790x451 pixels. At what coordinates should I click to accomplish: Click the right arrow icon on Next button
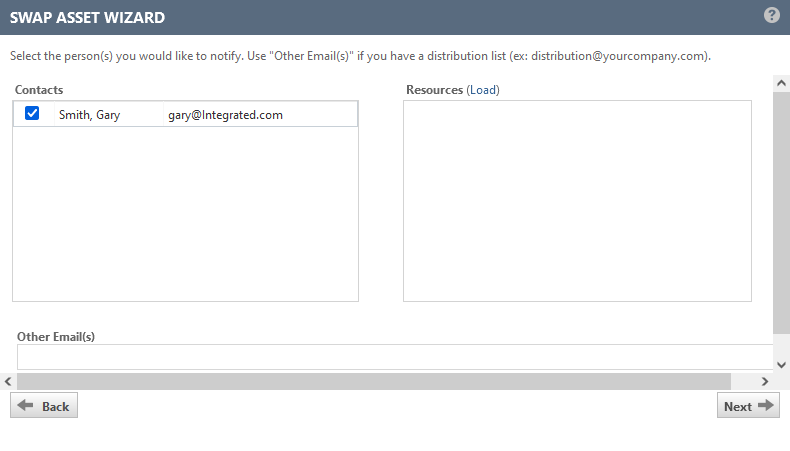pyautogui.click(x=766, y=406)
